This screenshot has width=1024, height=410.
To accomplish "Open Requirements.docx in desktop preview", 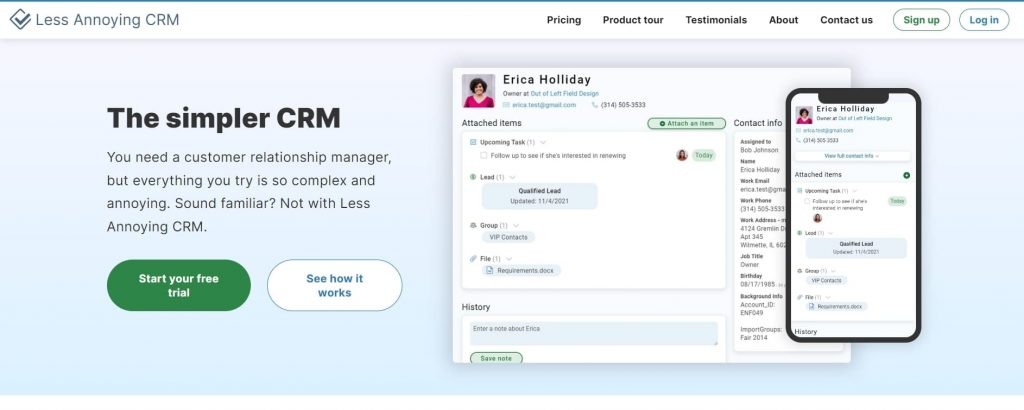I will pyautogui.click(x=521, y=270).
